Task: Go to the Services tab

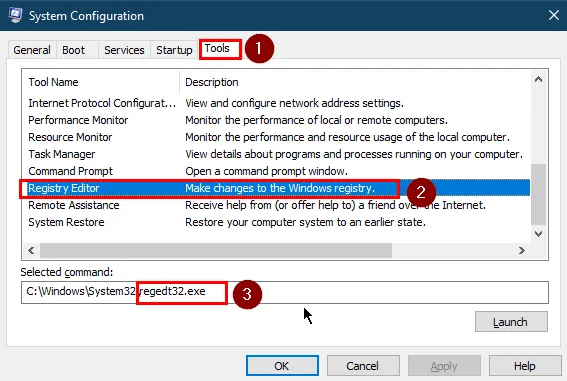Action: (x=124, y=50)
